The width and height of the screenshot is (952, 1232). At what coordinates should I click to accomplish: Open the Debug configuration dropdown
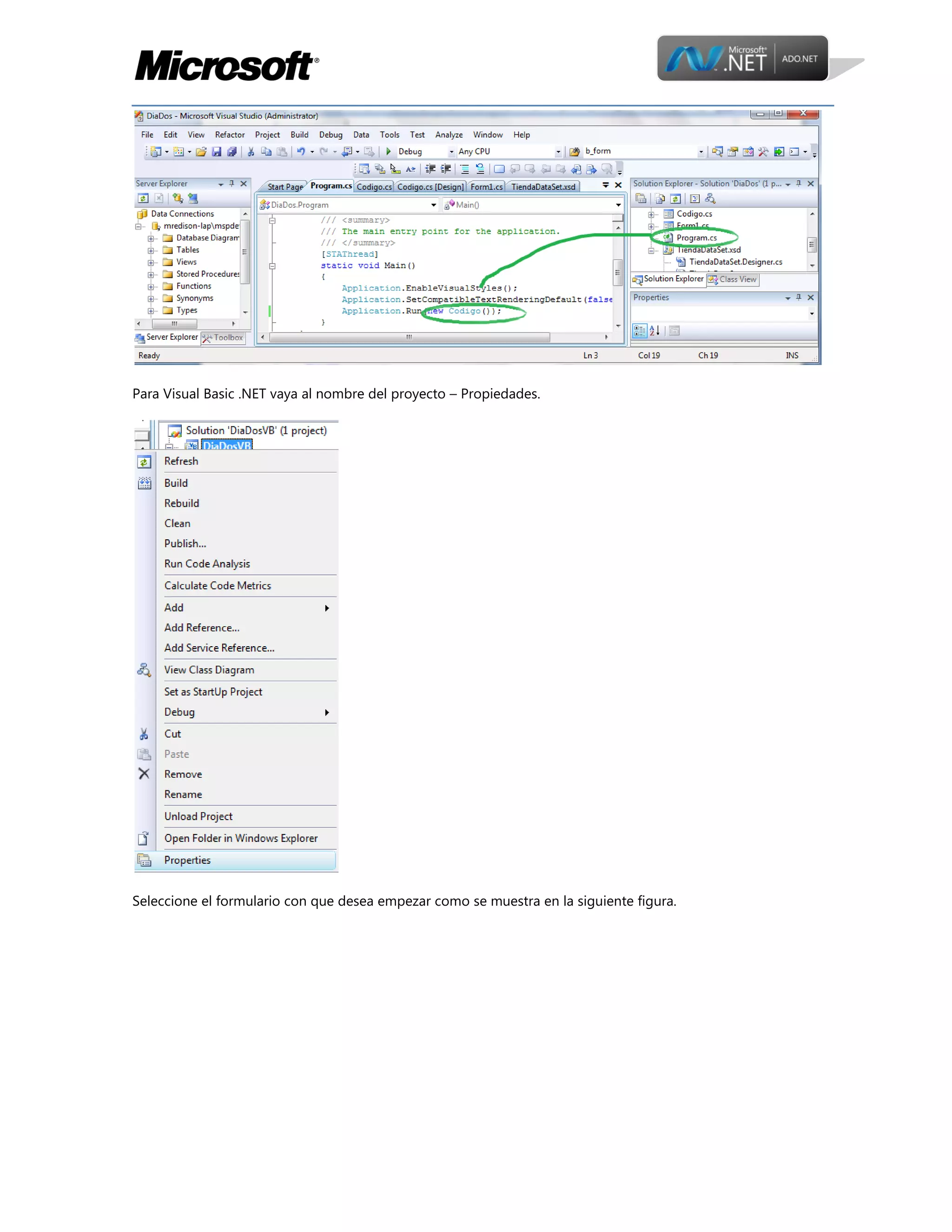pyautogui.click(x=452, y=152)
